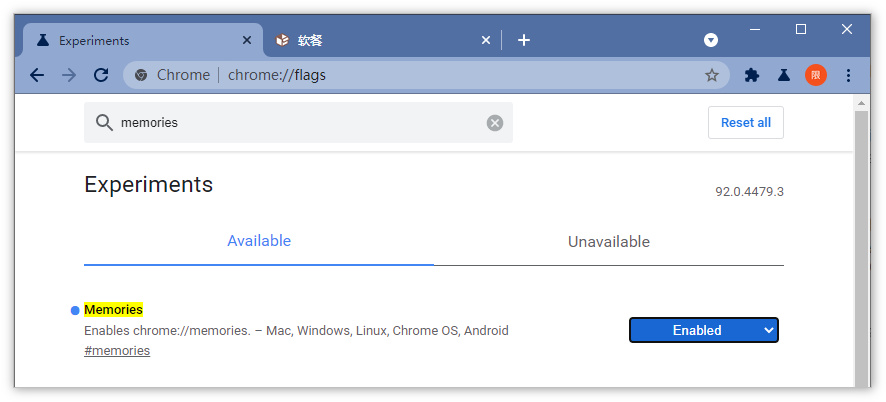Open the tab search dropdown arrow
The image size is (886, 402).
point(711,40)
